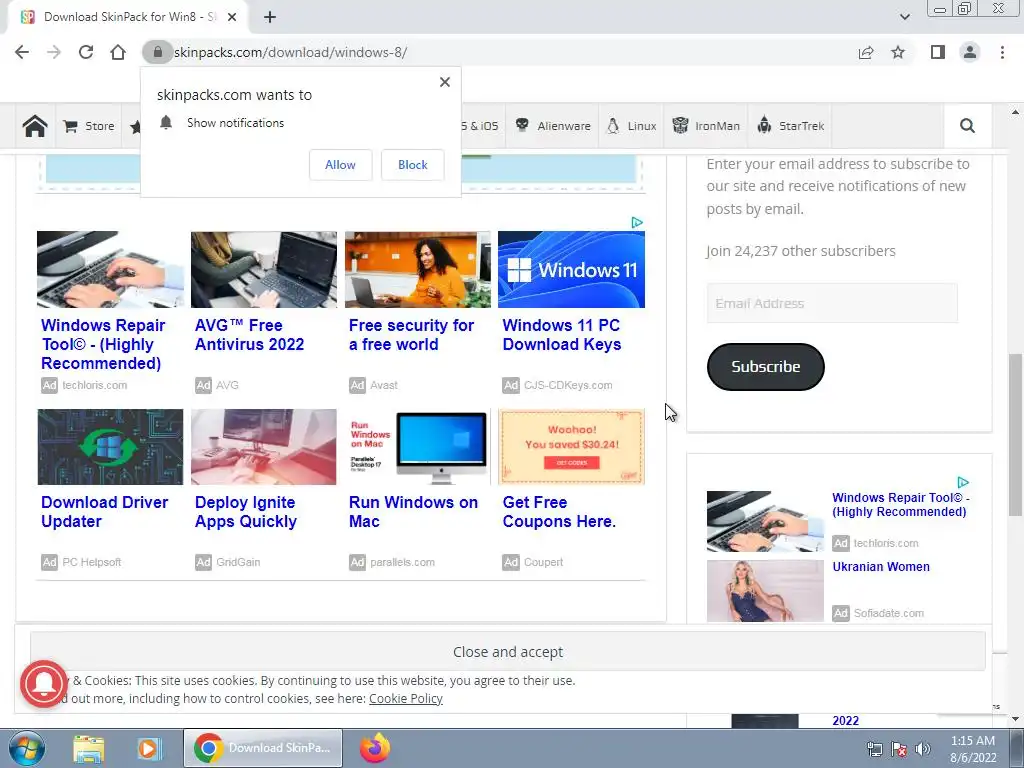The width and height of the screenshot is (1024, 768).
Task: Open the Store menu item
Action: (x=89, y=125)
